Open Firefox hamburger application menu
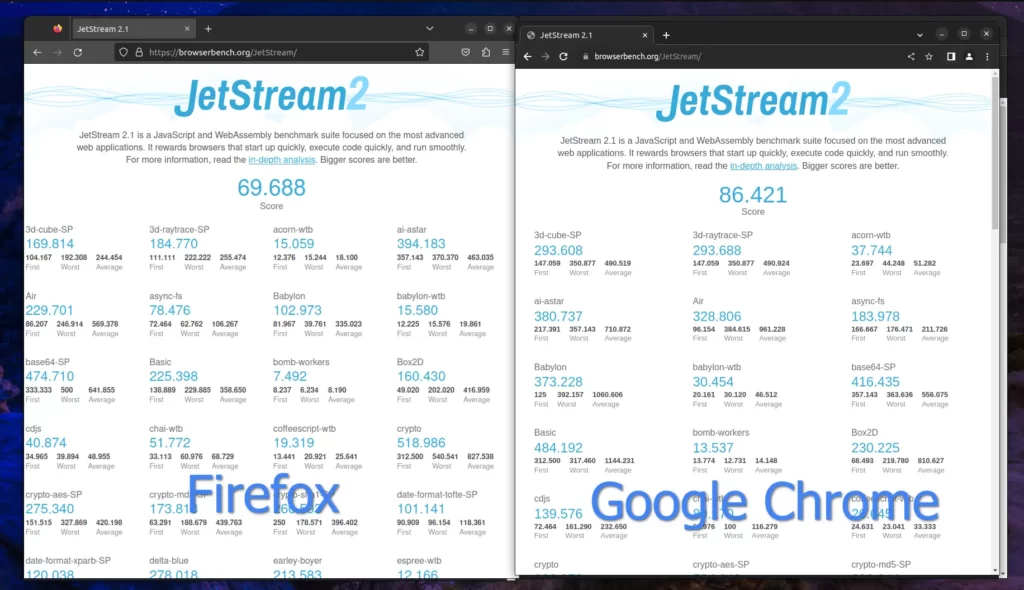 [505, 52]
